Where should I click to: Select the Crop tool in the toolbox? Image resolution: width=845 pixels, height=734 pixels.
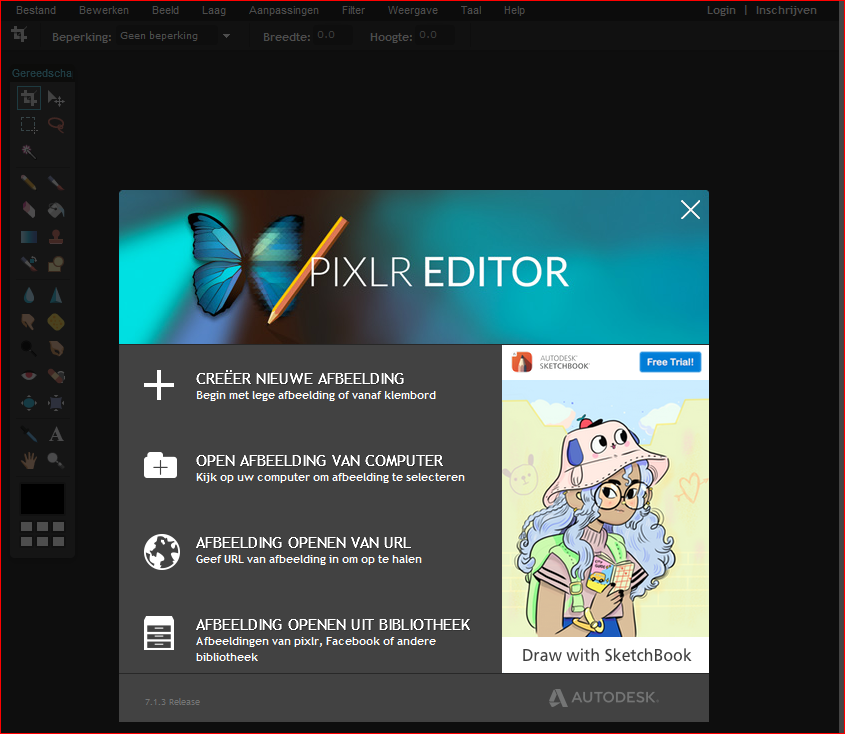[x=29, y=98]
